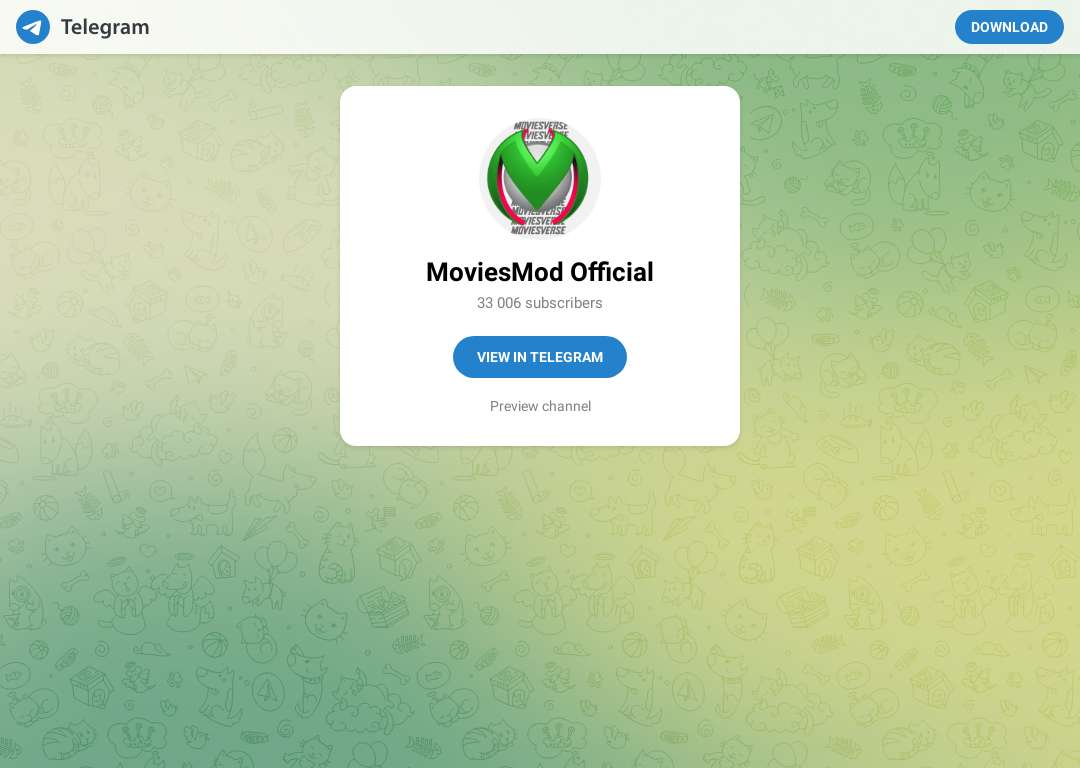Open the MoviesMod channel avatar image
1080x768 pixels.
pyautogui.click(x=540, y=178)
